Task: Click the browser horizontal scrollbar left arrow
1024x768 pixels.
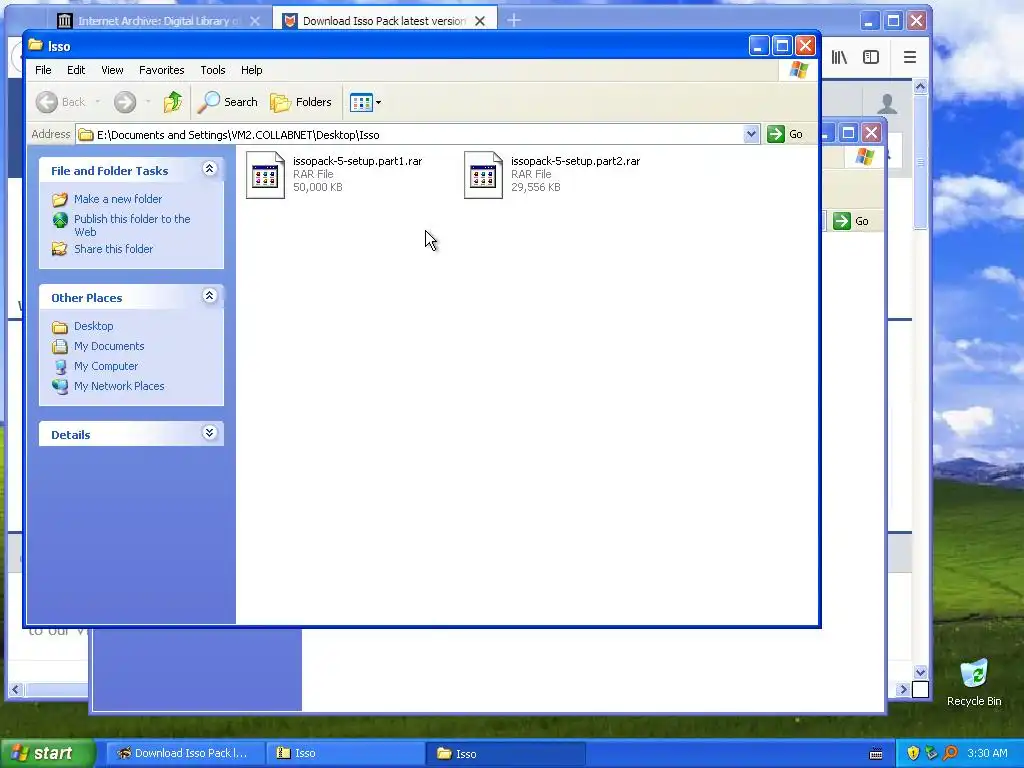Action: click(15, 689)
